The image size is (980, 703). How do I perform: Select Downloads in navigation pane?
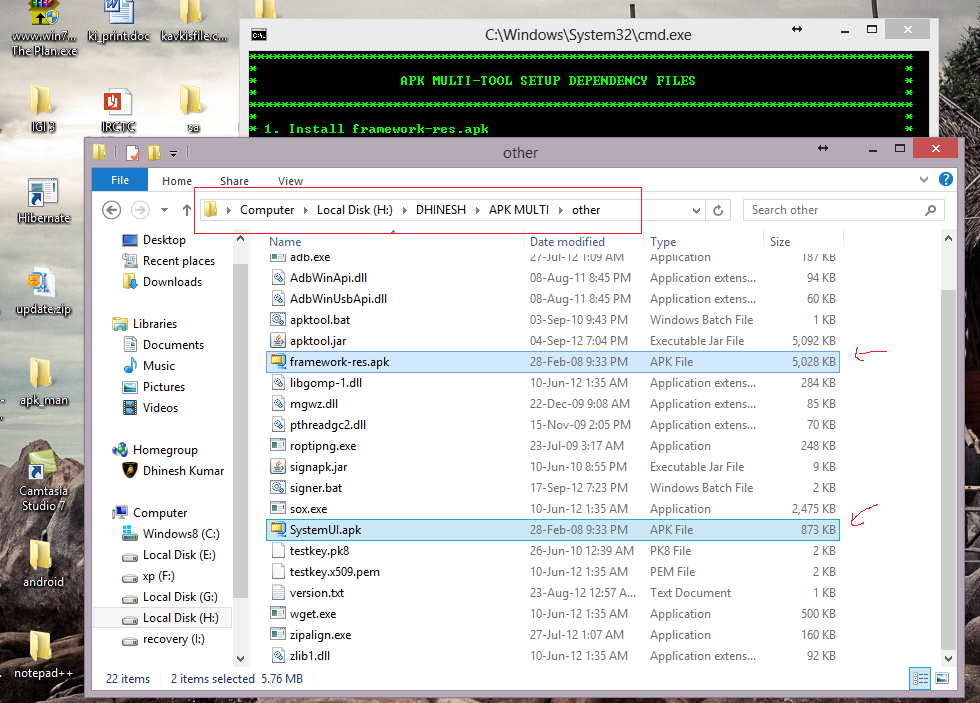pos(172,282)
